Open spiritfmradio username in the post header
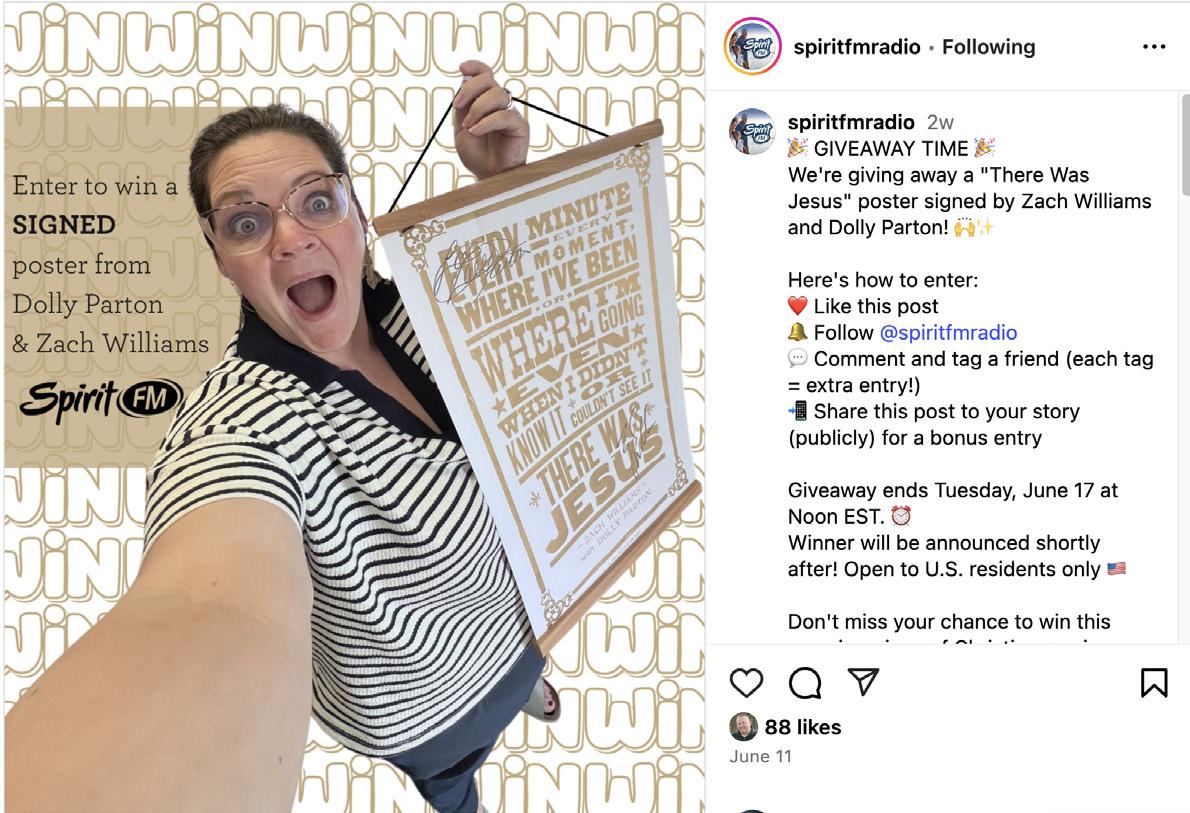 [857, 47]
